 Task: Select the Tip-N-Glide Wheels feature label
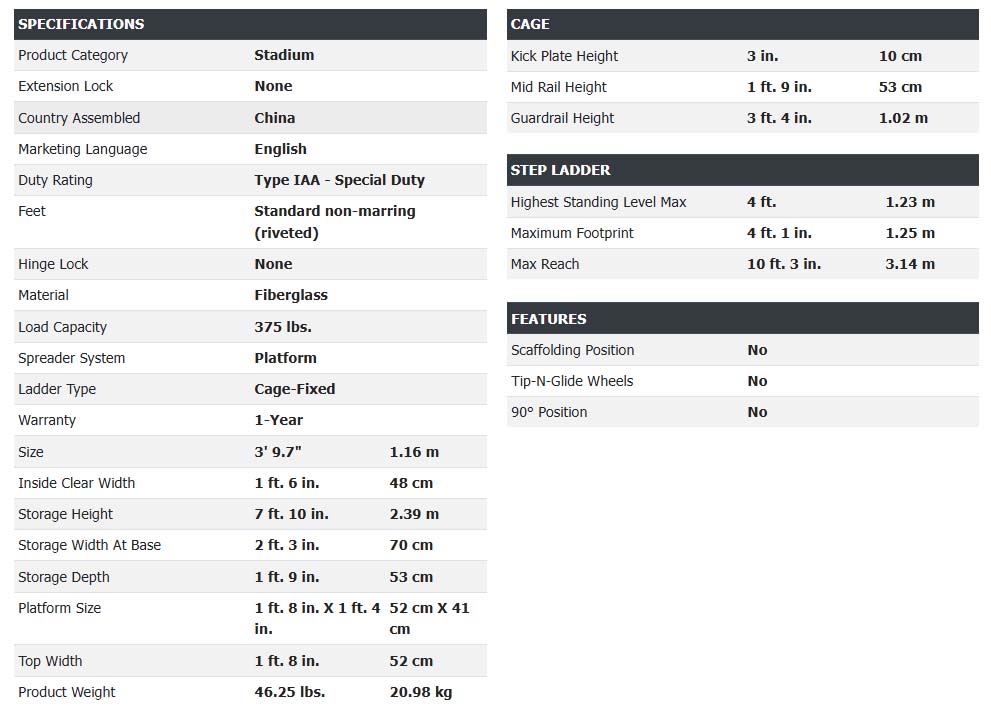572,381
